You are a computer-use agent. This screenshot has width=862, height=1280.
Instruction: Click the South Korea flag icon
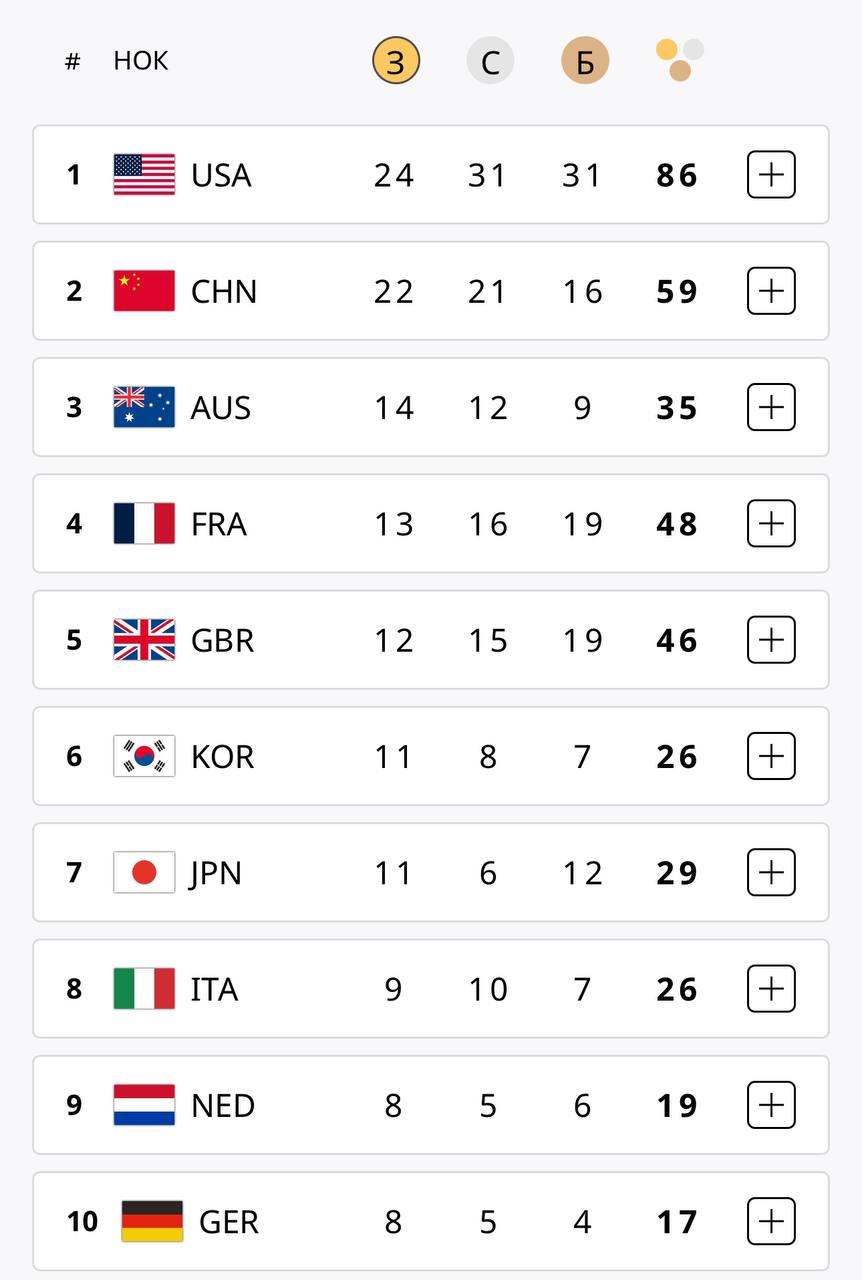(x=144, y=756)
